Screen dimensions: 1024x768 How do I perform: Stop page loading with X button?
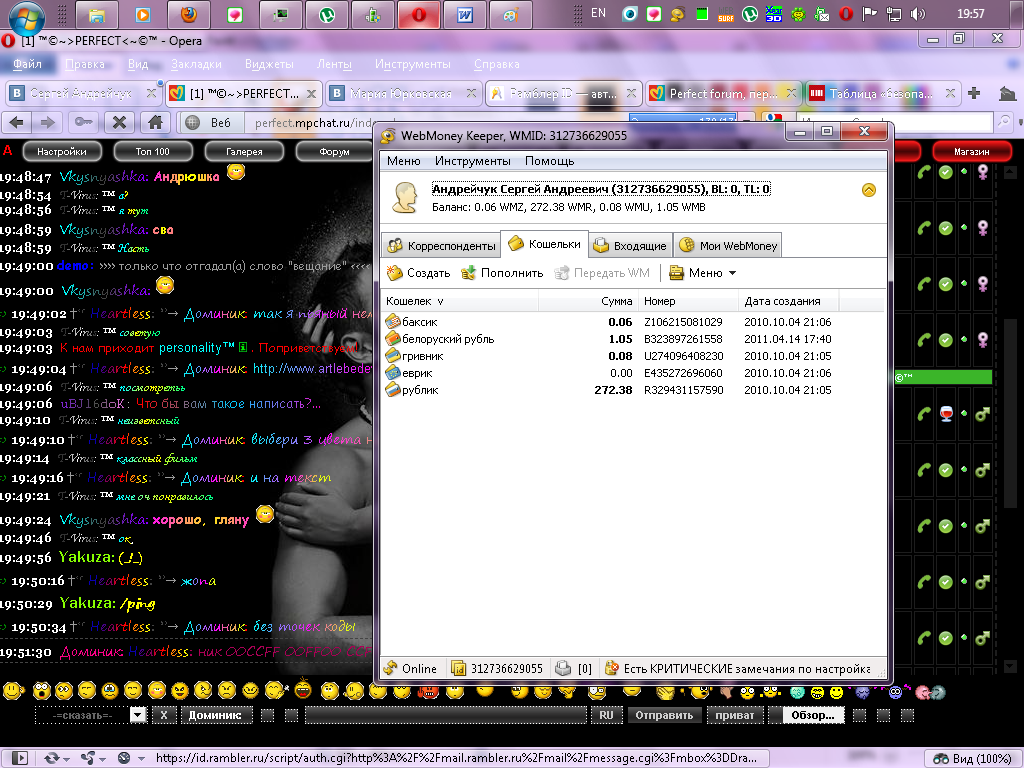coord(119,122)
